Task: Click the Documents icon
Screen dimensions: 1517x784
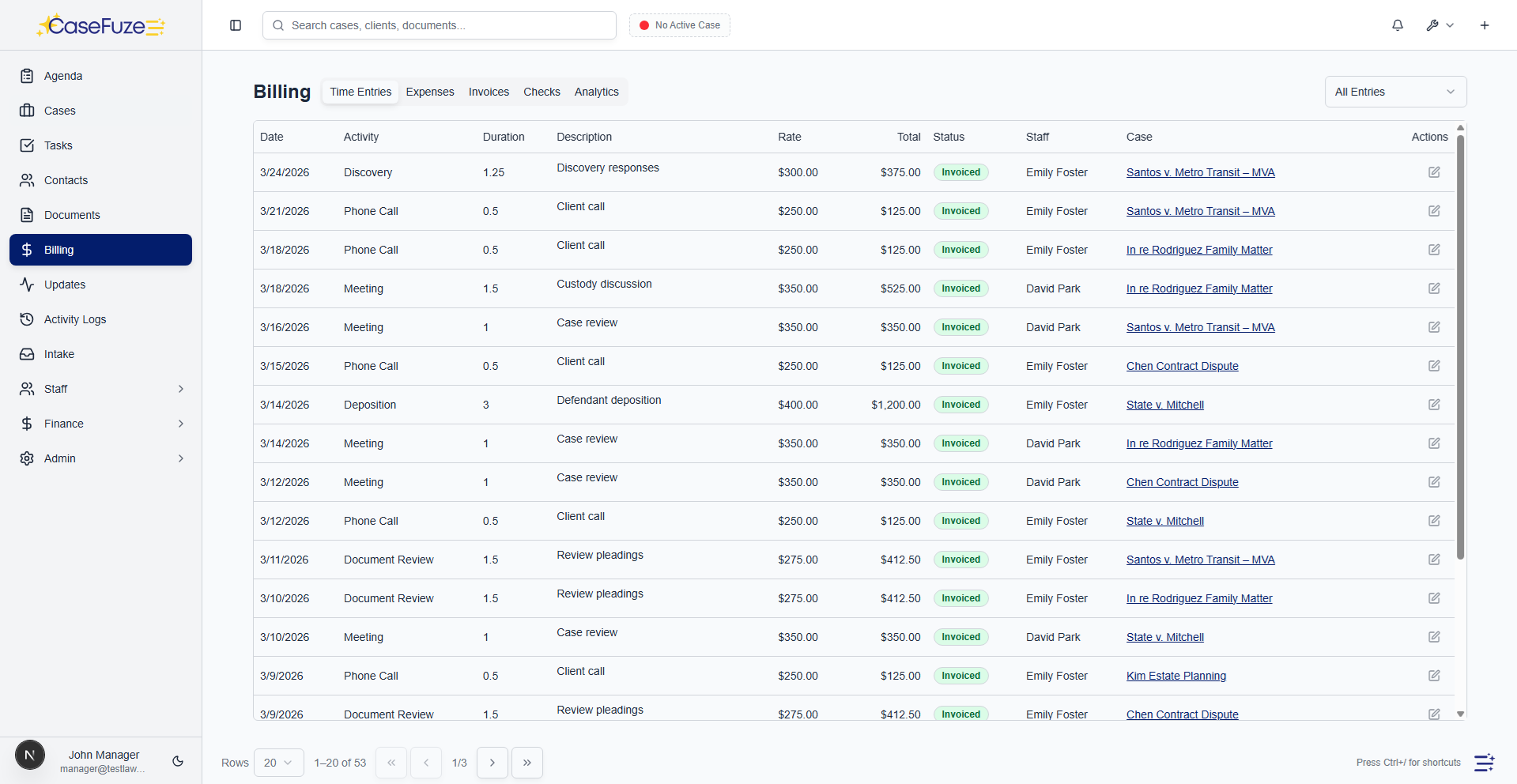Action: tap(28, 215)
